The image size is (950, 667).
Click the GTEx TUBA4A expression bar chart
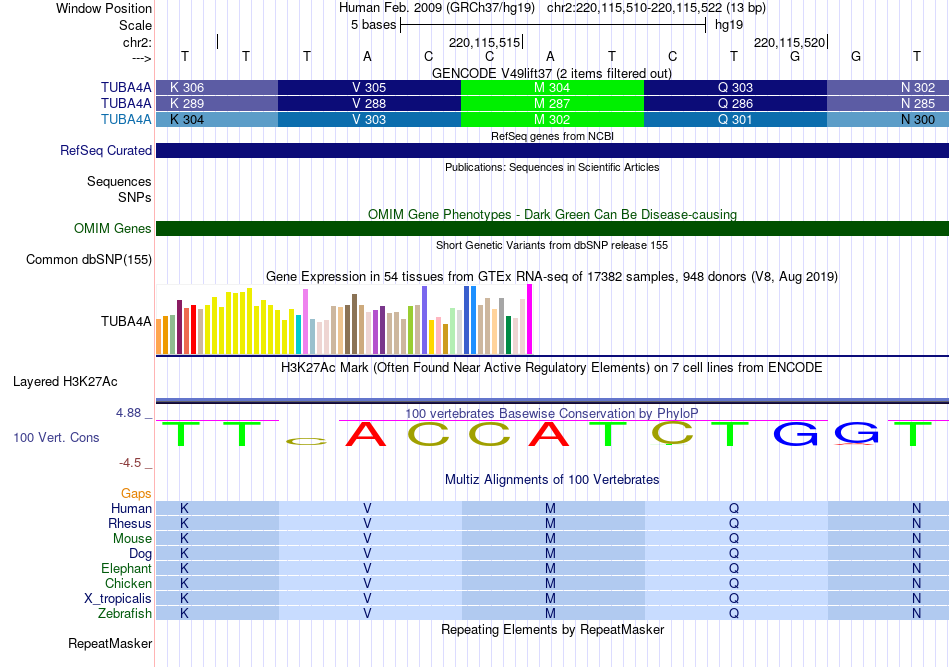(x=344, y=319)
